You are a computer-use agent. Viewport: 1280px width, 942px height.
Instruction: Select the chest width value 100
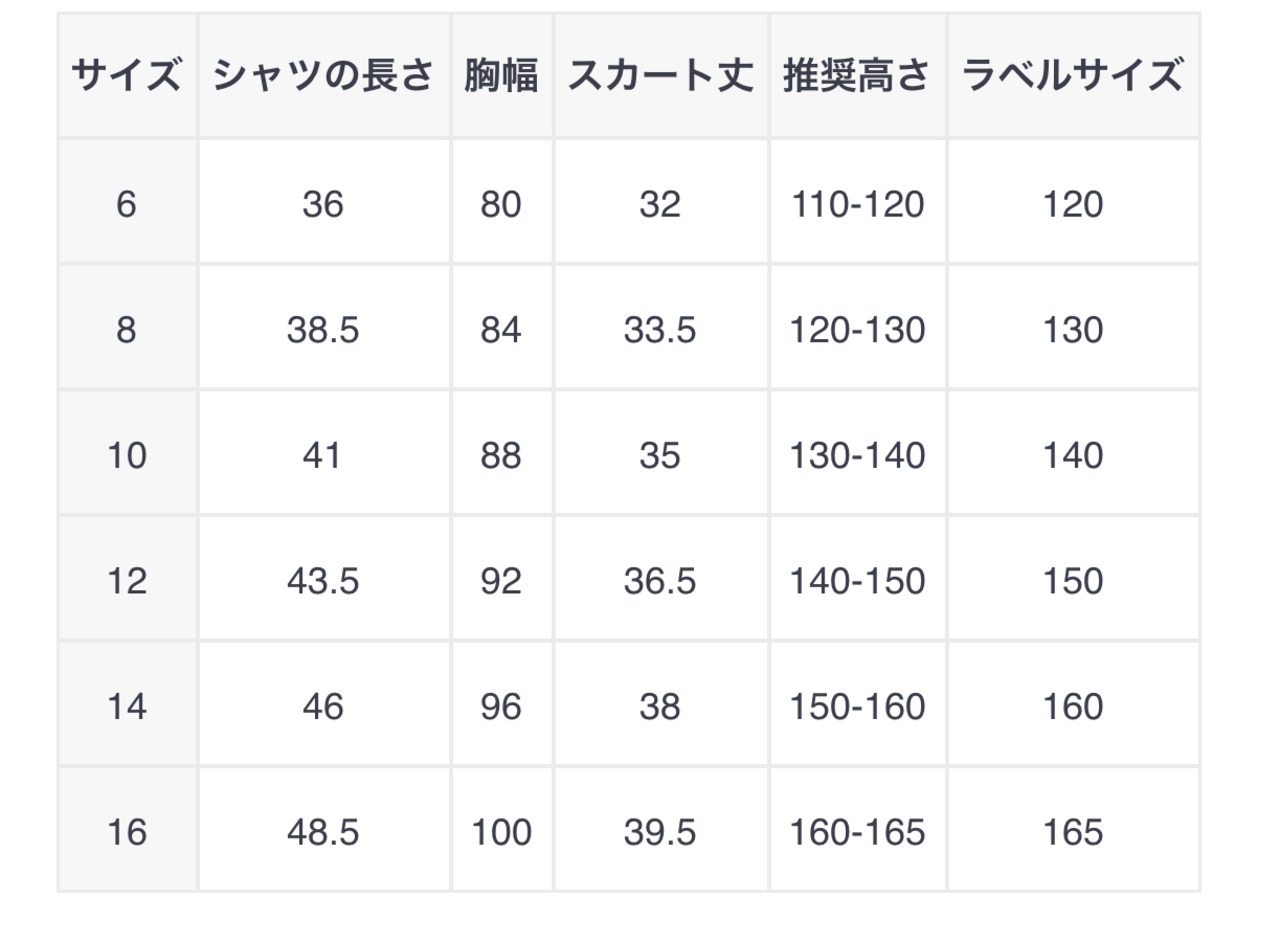[501, 831]
